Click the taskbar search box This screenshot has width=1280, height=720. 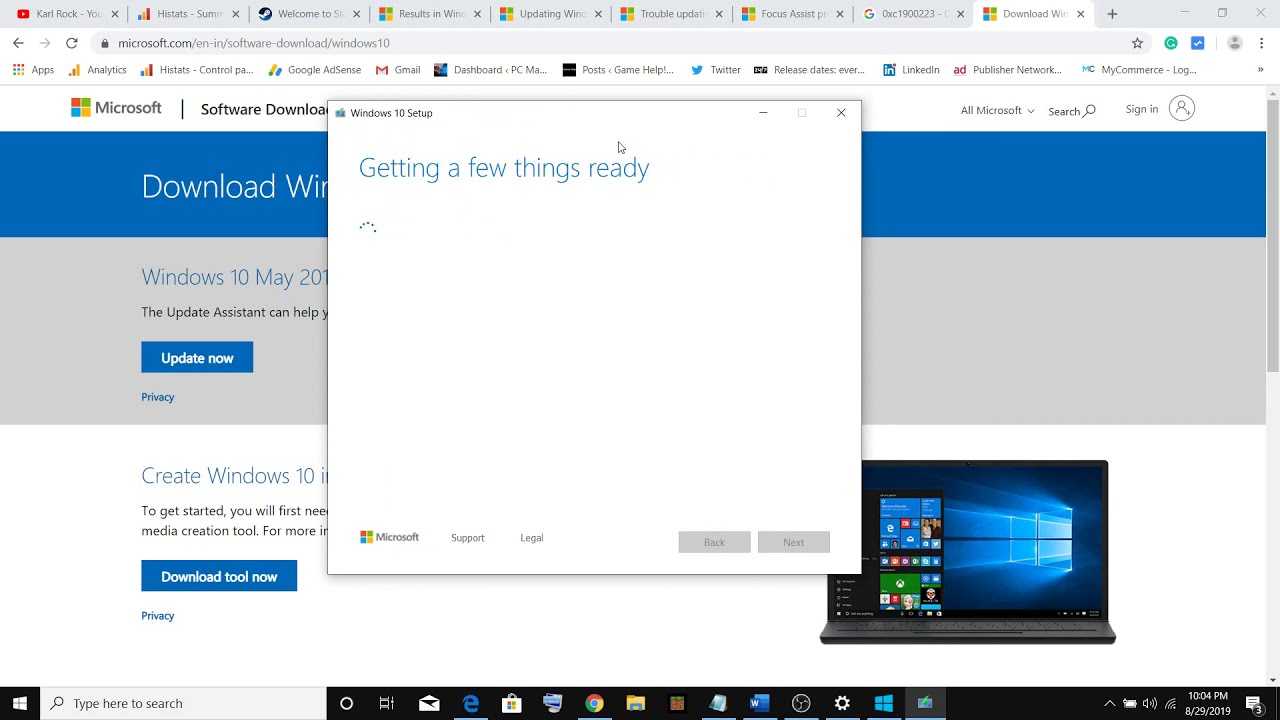point(183,703)
